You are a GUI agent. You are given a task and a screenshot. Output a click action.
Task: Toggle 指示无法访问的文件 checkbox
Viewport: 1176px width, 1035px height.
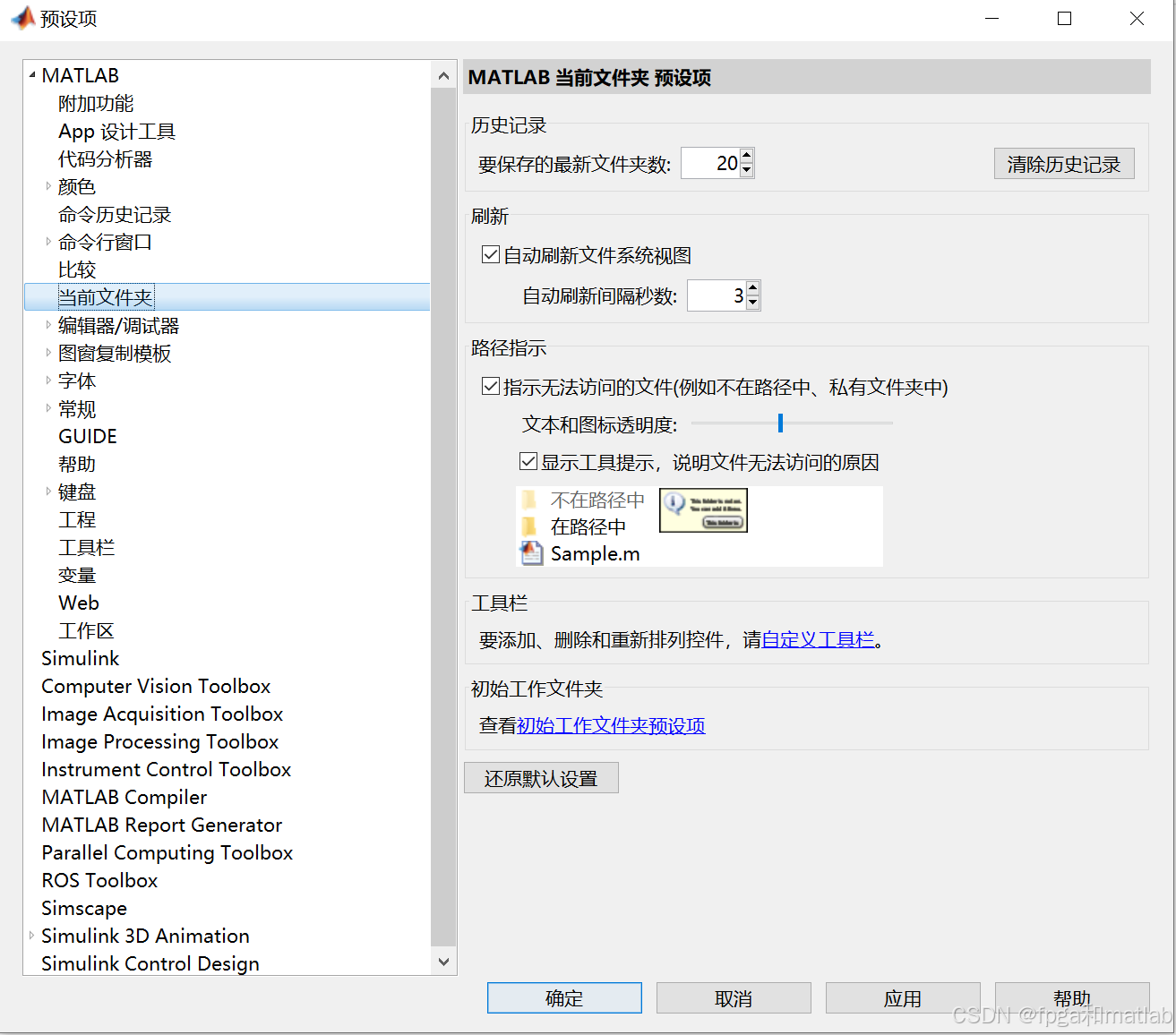(x=491, y=387)
